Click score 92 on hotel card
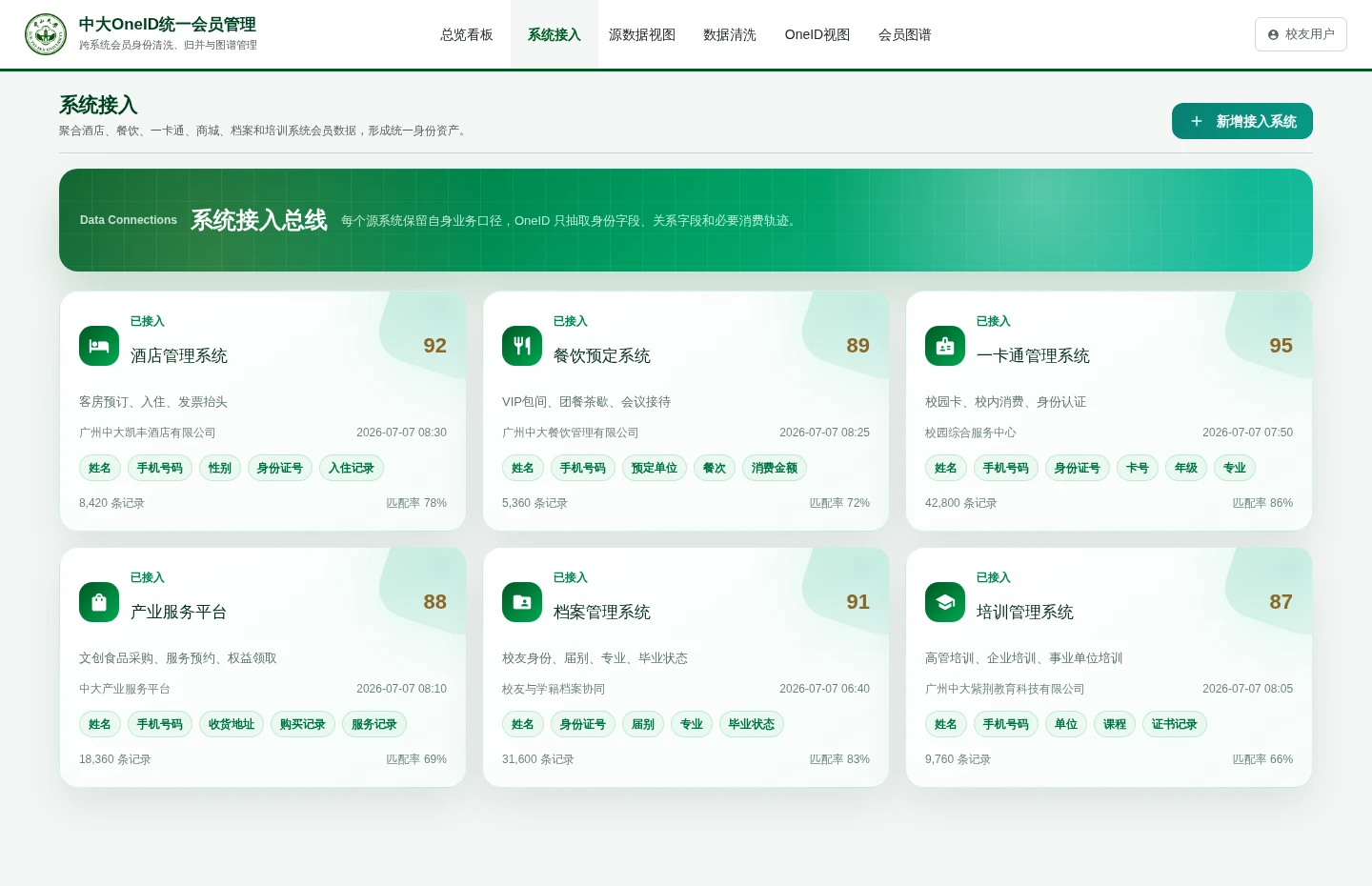Image resolution: width=1372 pixels, height=886 pixels. coord(435,346)
